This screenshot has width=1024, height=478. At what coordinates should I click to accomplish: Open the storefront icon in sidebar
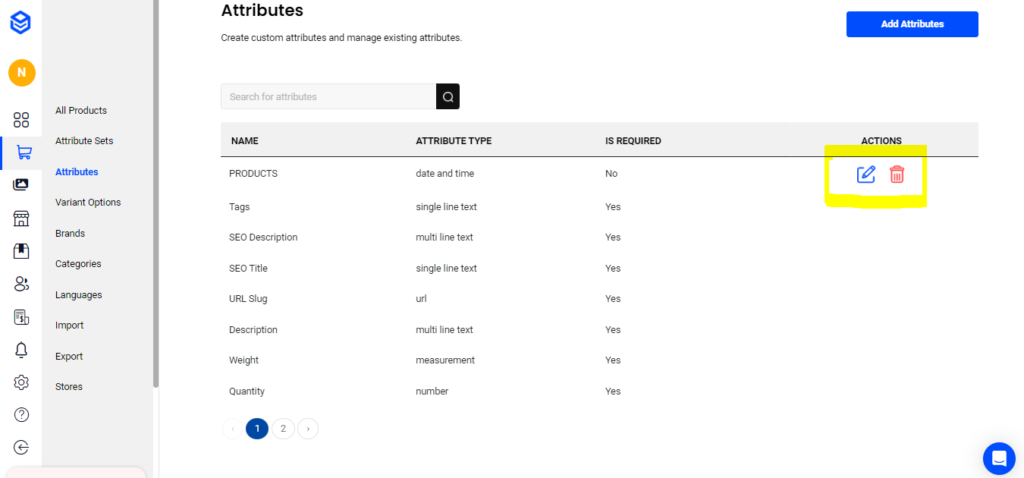coord(21,218)
